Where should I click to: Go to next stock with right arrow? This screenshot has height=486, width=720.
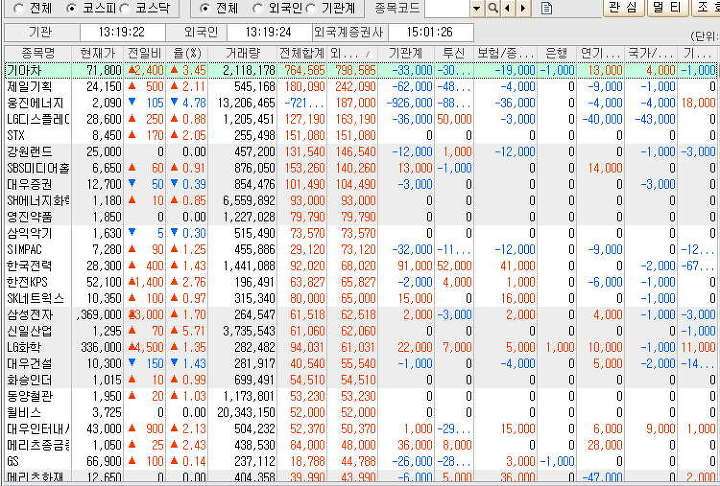click(523, 8)
